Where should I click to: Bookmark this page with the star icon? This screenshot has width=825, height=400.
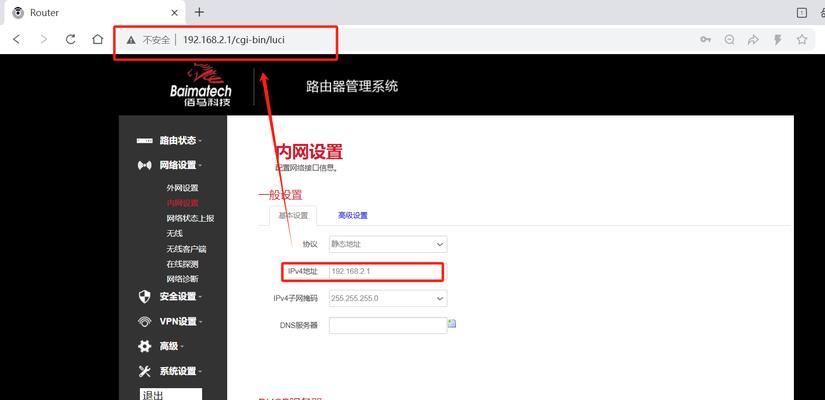(802, 39)
